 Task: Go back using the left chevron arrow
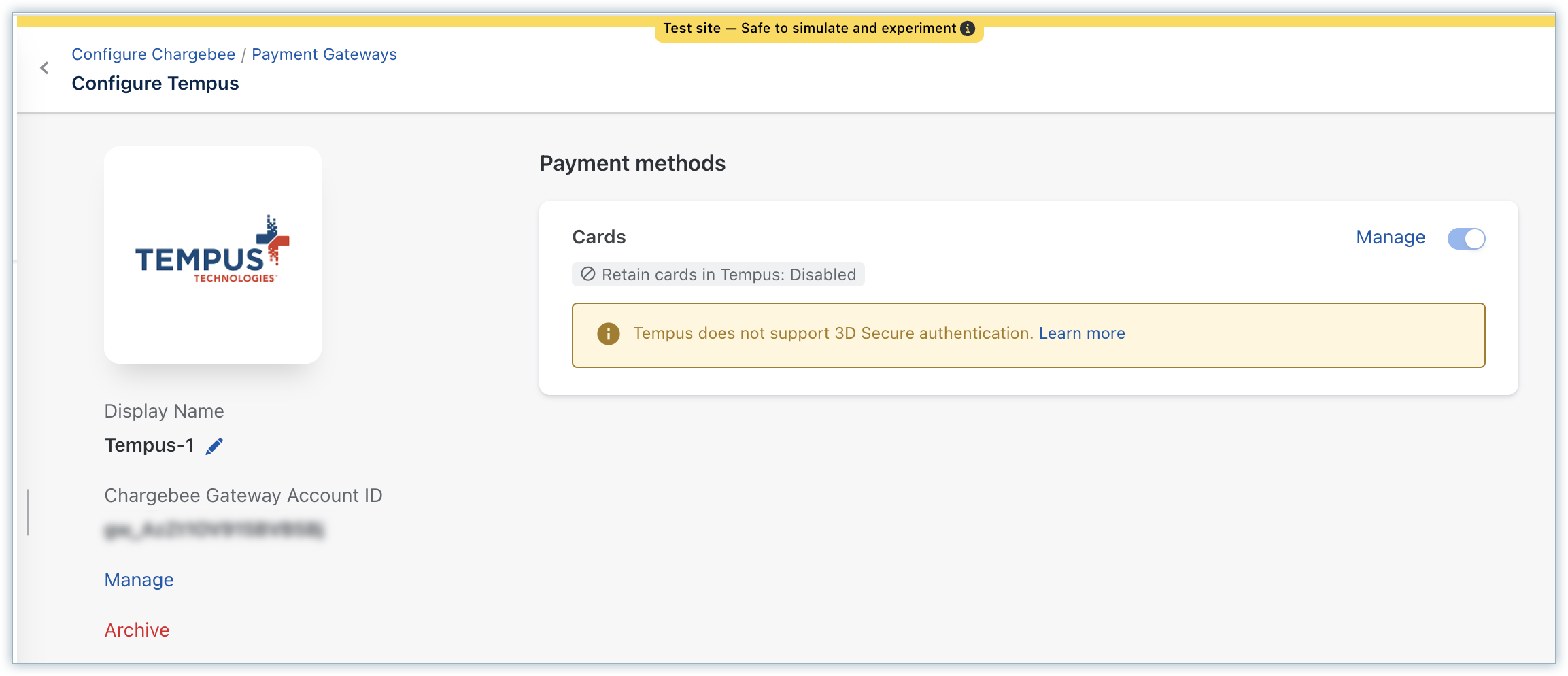(45, 68)
